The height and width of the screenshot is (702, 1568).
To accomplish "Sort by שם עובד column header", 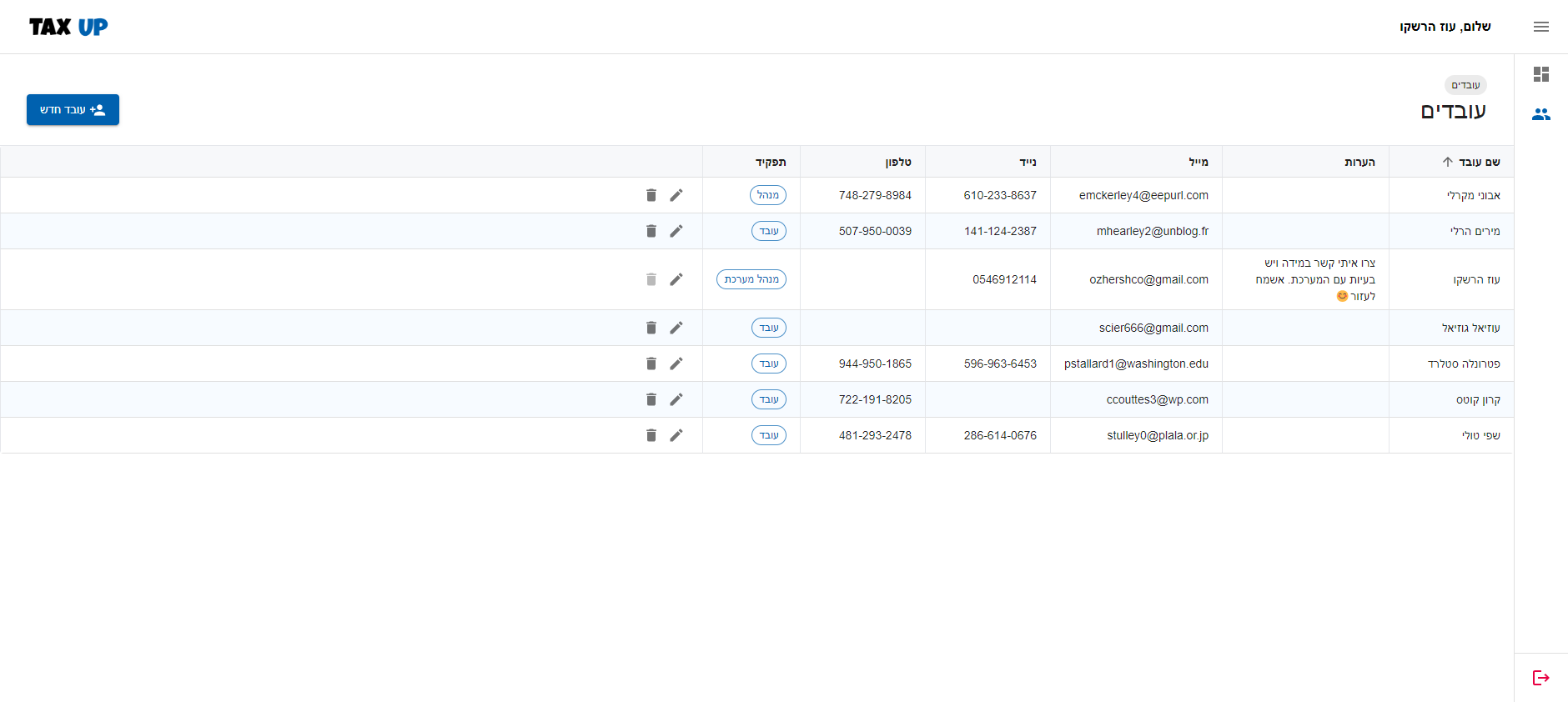I will pyautogui.click(x=1478, y=162).
